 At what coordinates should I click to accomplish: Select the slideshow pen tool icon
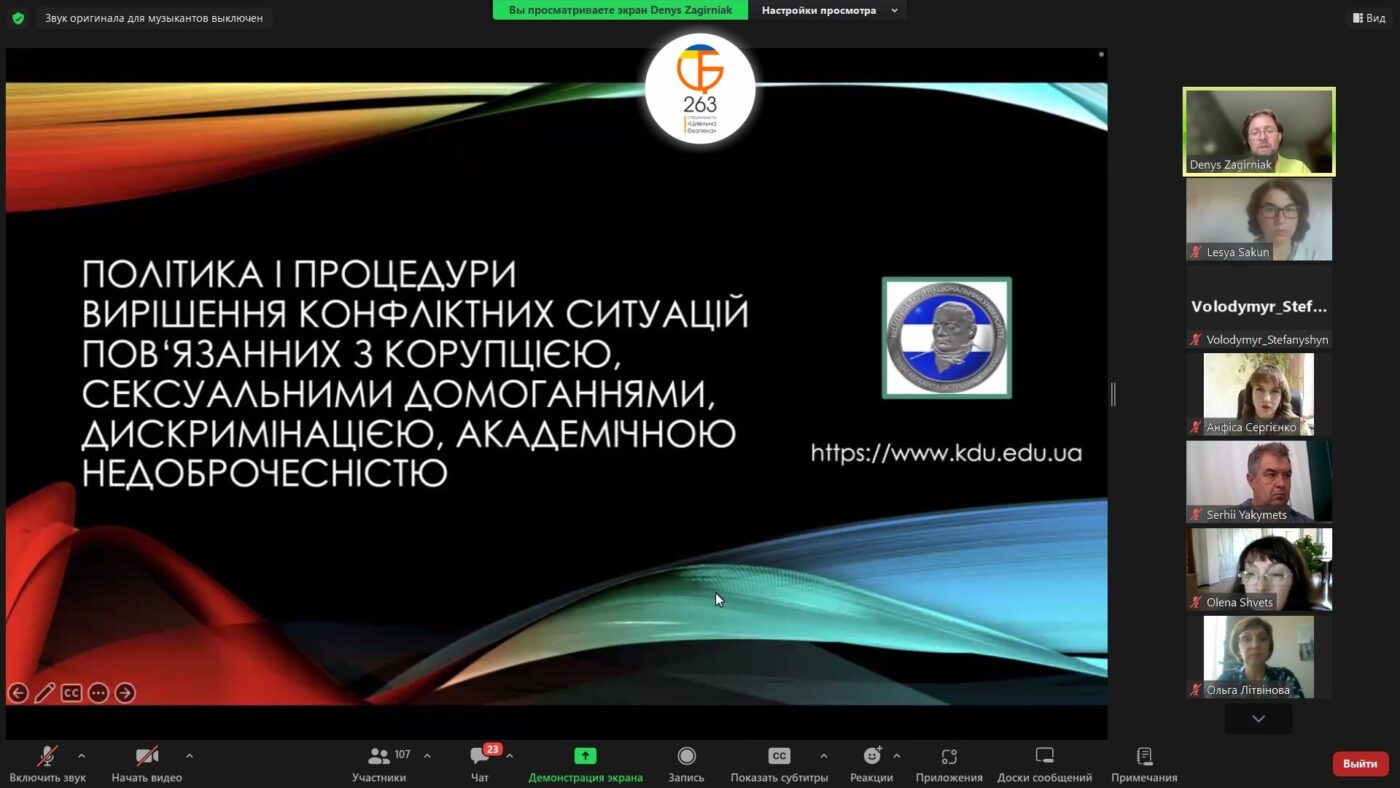pos(45,692)
